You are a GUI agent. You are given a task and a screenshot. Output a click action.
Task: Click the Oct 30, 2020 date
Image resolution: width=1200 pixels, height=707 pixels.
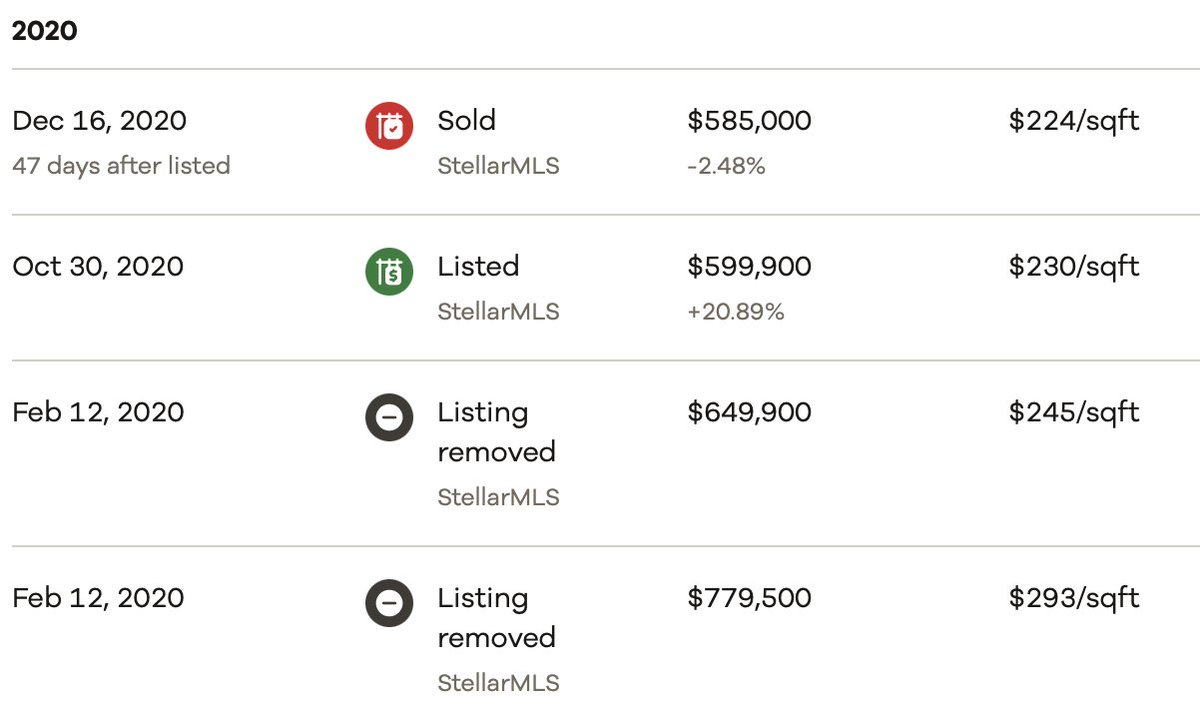point(98,268)
